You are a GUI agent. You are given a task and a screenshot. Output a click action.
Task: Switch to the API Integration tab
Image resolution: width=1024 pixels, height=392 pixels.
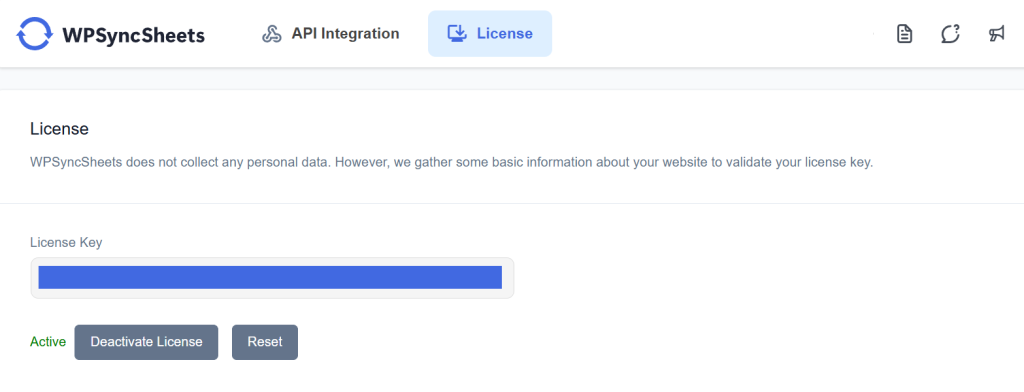pyautogui.click(x=330, y=33)
